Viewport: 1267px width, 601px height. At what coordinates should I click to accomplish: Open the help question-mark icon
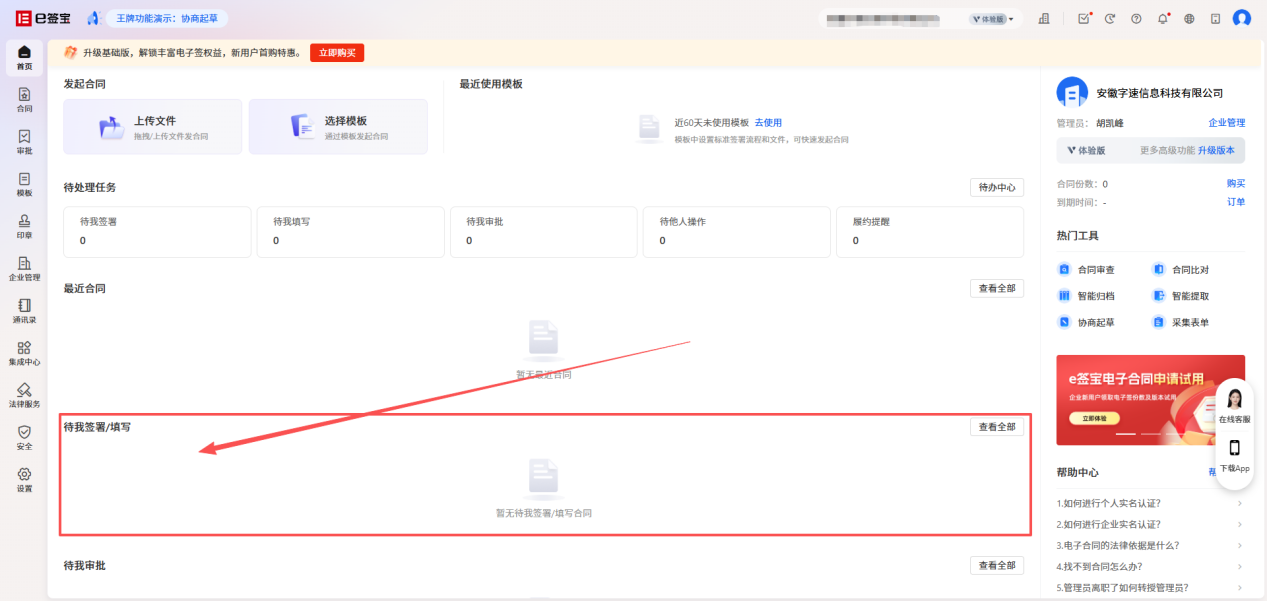1136,19
